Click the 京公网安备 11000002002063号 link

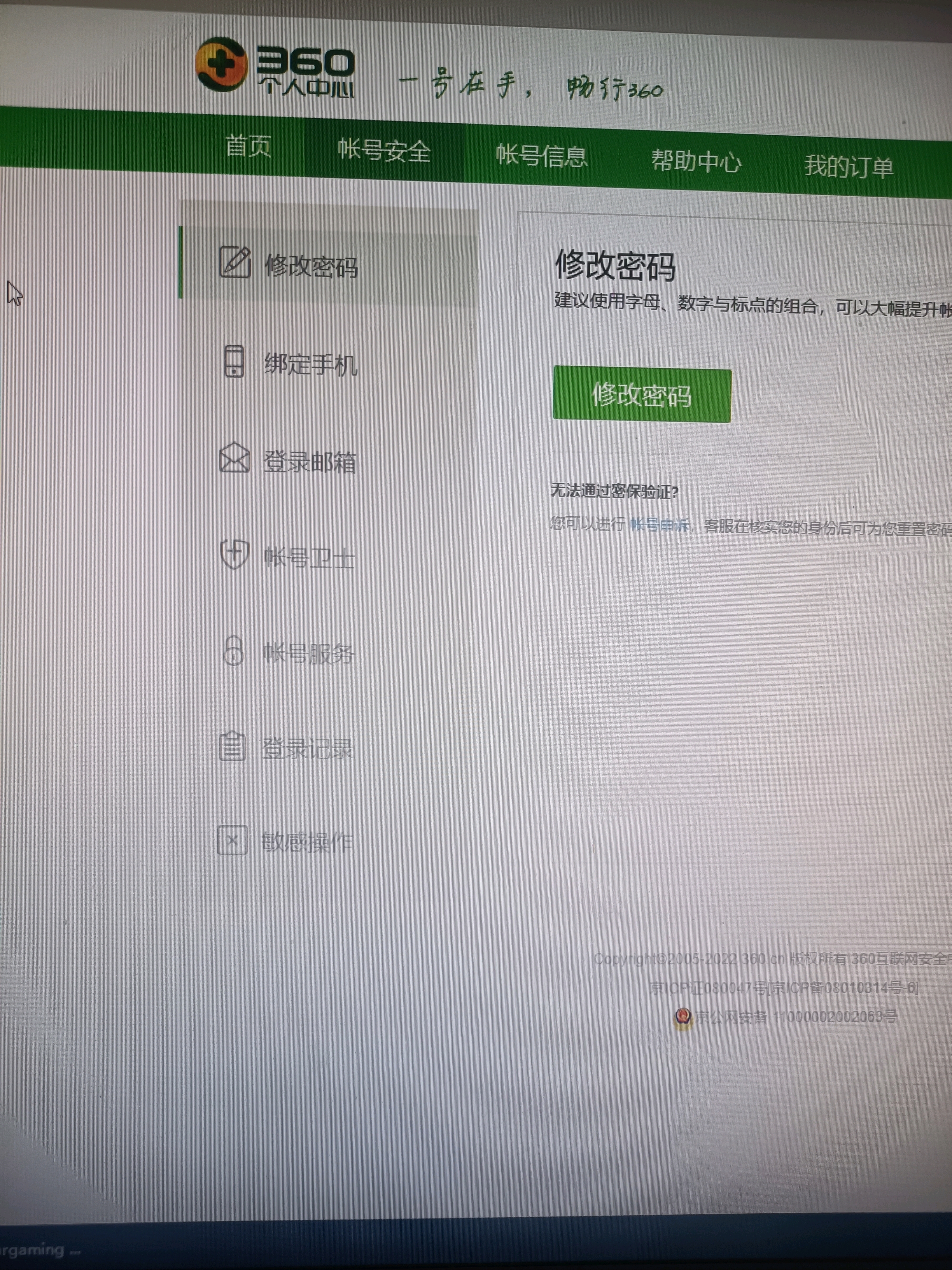point(796,1017)
